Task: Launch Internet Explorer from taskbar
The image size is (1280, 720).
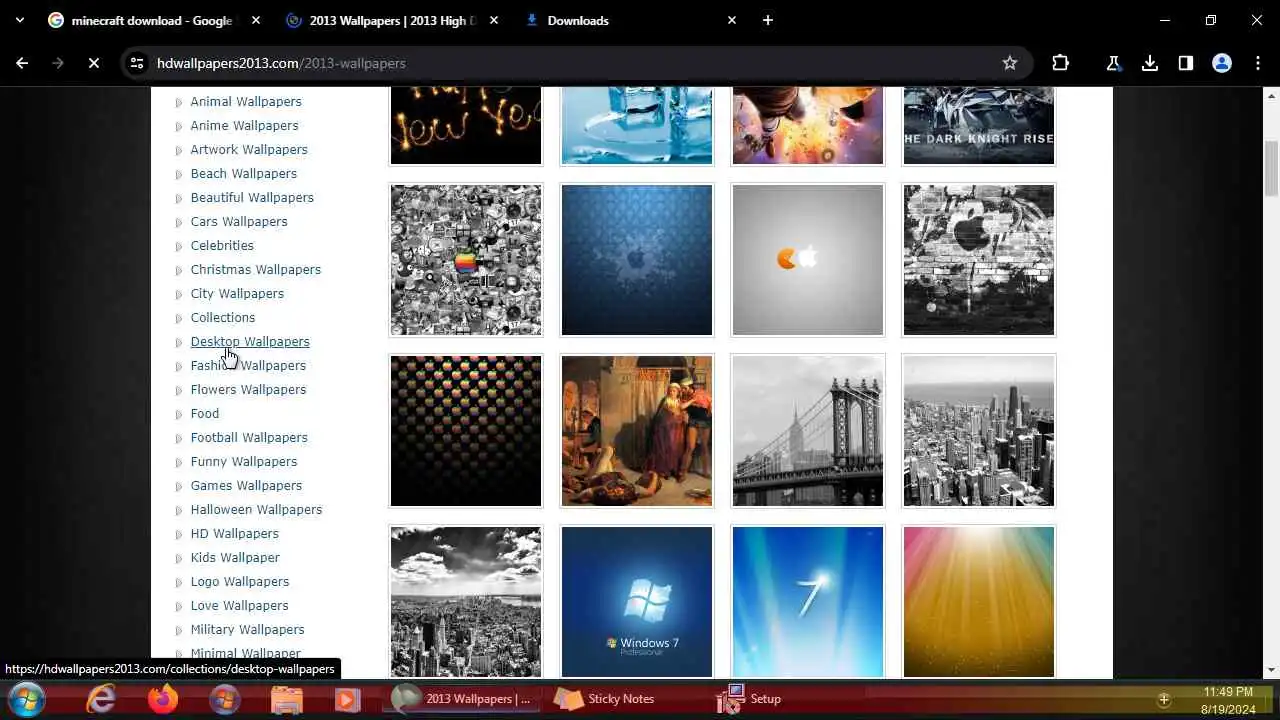Action: [101, 698]
